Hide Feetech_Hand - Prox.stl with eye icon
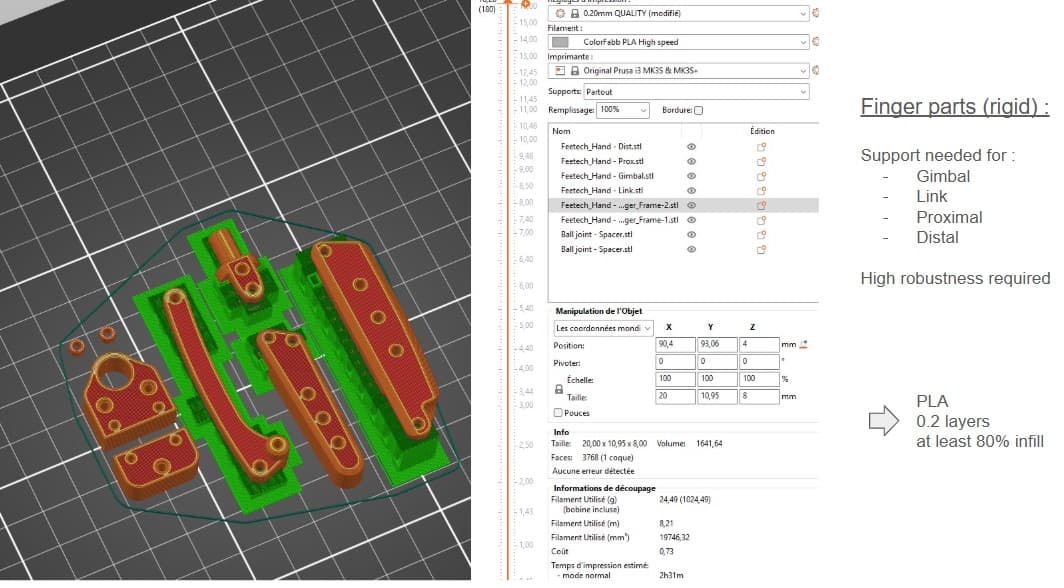The width and height of the screenshot is (1064, 588). coord(691,161)
